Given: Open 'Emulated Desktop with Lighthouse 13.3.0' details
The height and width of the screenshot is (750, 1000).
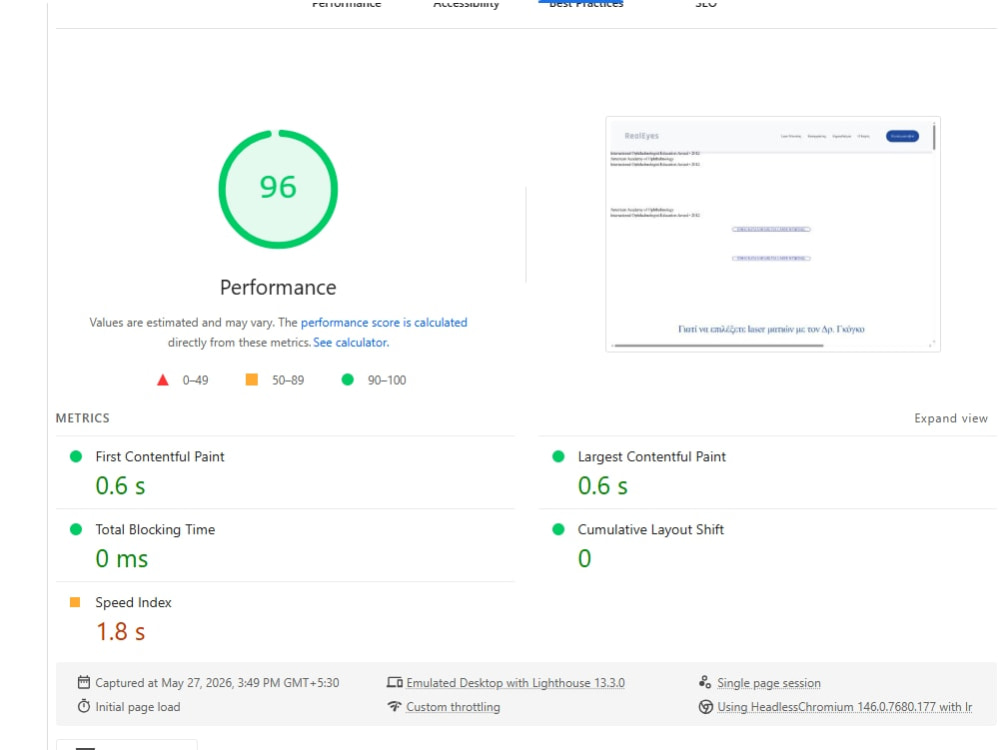Looking at the screenshot, I should [x=515, y=682].
